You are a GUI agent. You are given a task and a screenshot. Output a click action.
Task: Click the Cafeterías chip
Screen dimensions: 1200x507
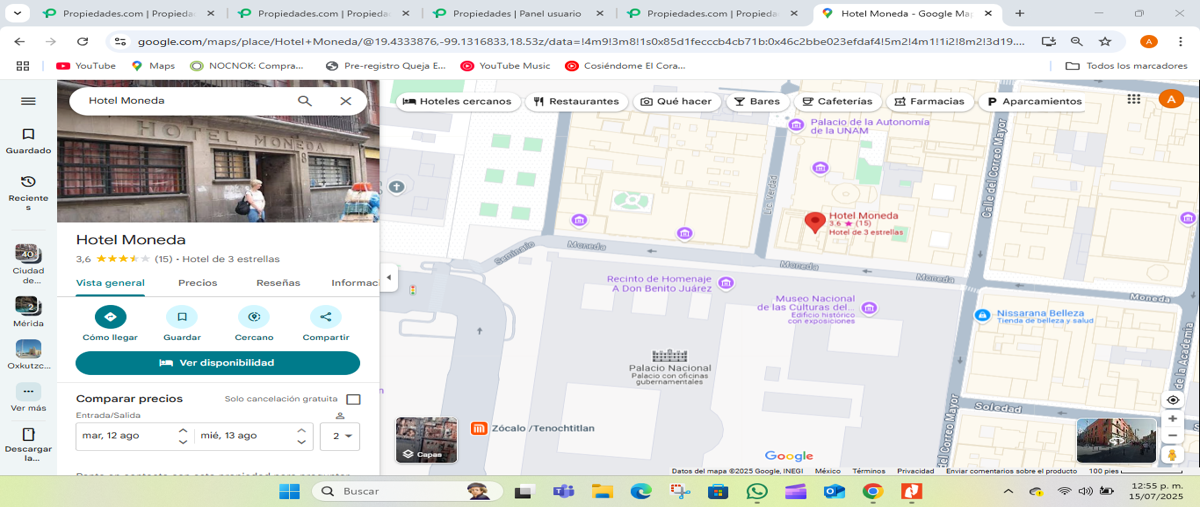(837, 101)
